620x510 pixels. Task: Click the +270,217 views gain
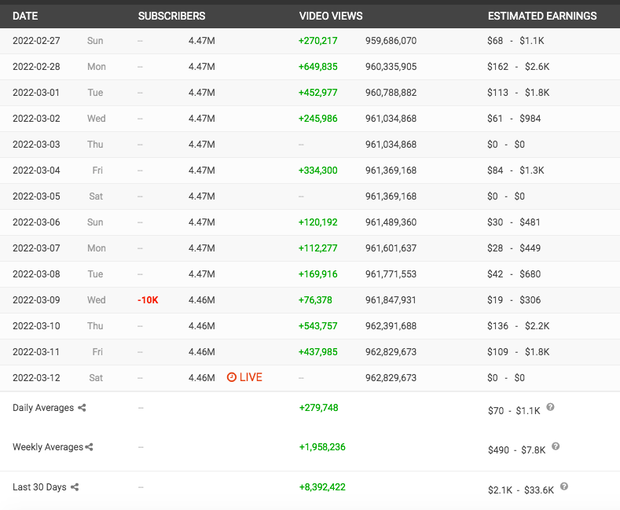click(318, 41)
